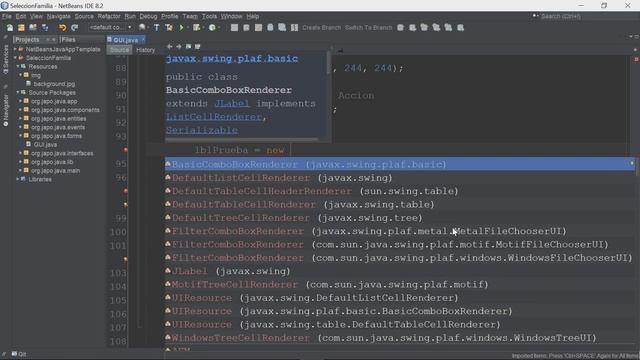Screen dimensions: 640x360
Task: Expand the org.japo.java.app package
Action: (20, 101)
